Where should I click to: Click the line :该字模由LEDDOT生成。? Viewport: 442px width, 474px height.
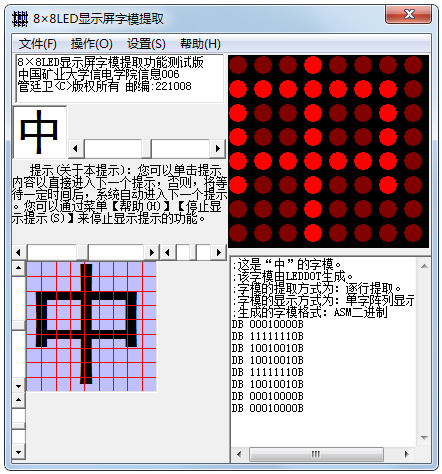[293, 277]
